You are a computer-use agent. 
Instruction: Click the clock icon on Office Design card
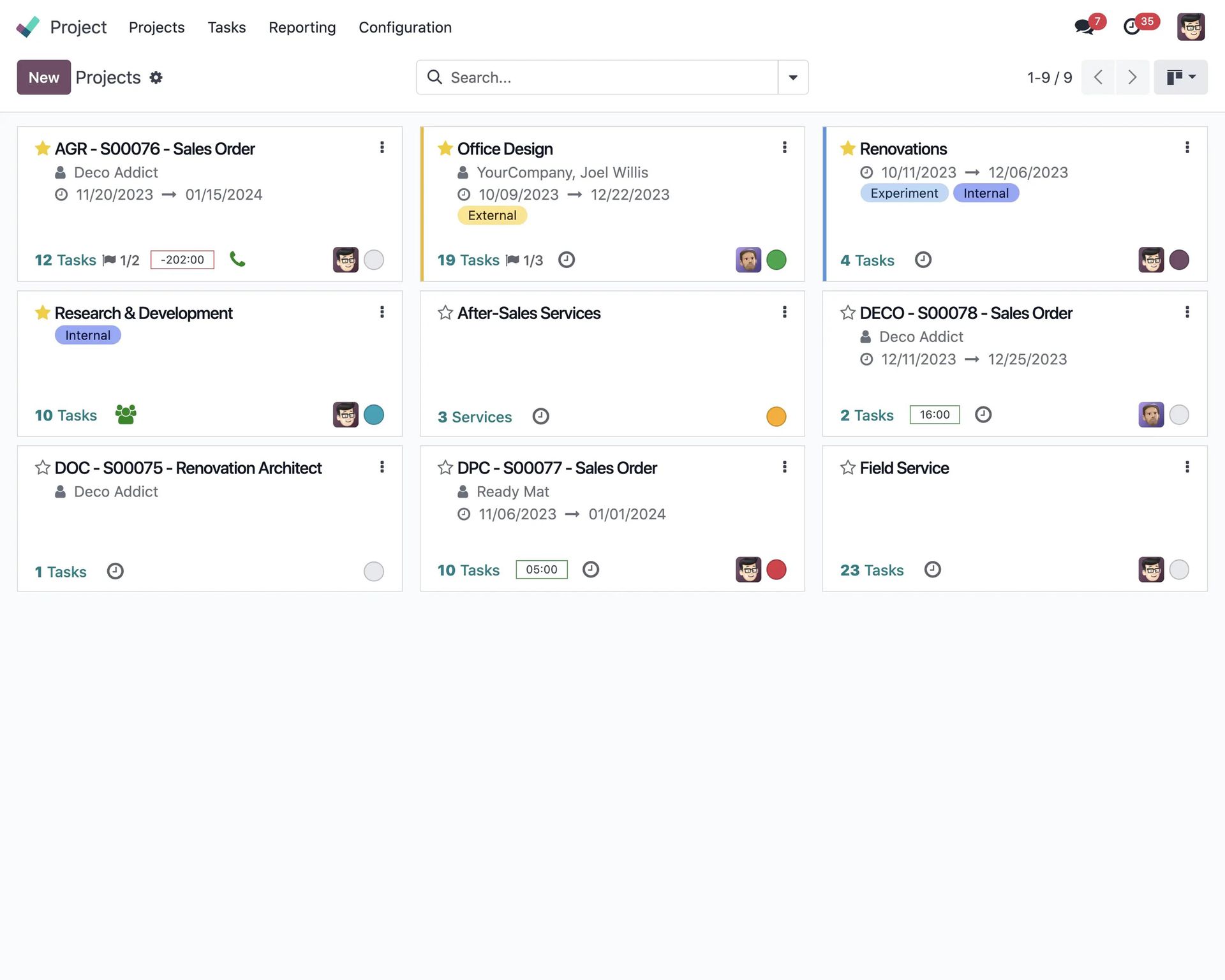567,260
